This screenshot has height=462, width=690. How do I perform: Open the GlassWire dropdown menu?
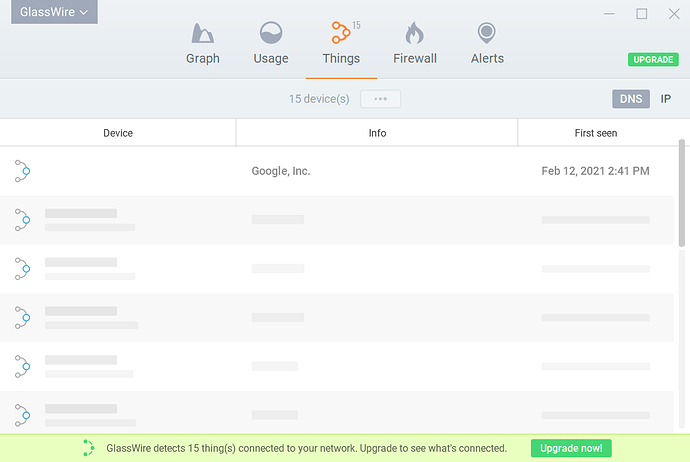[x=54, y=12]
